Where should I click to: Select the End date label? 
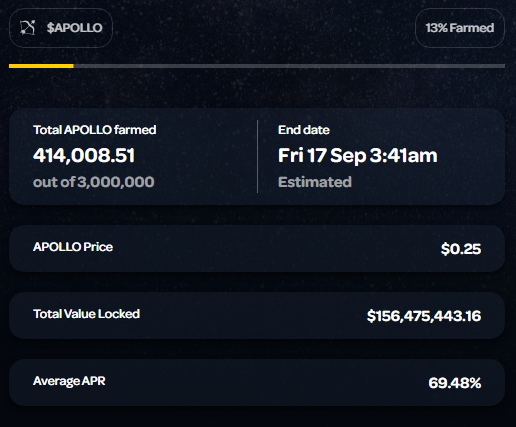click(x=304, y=130)
